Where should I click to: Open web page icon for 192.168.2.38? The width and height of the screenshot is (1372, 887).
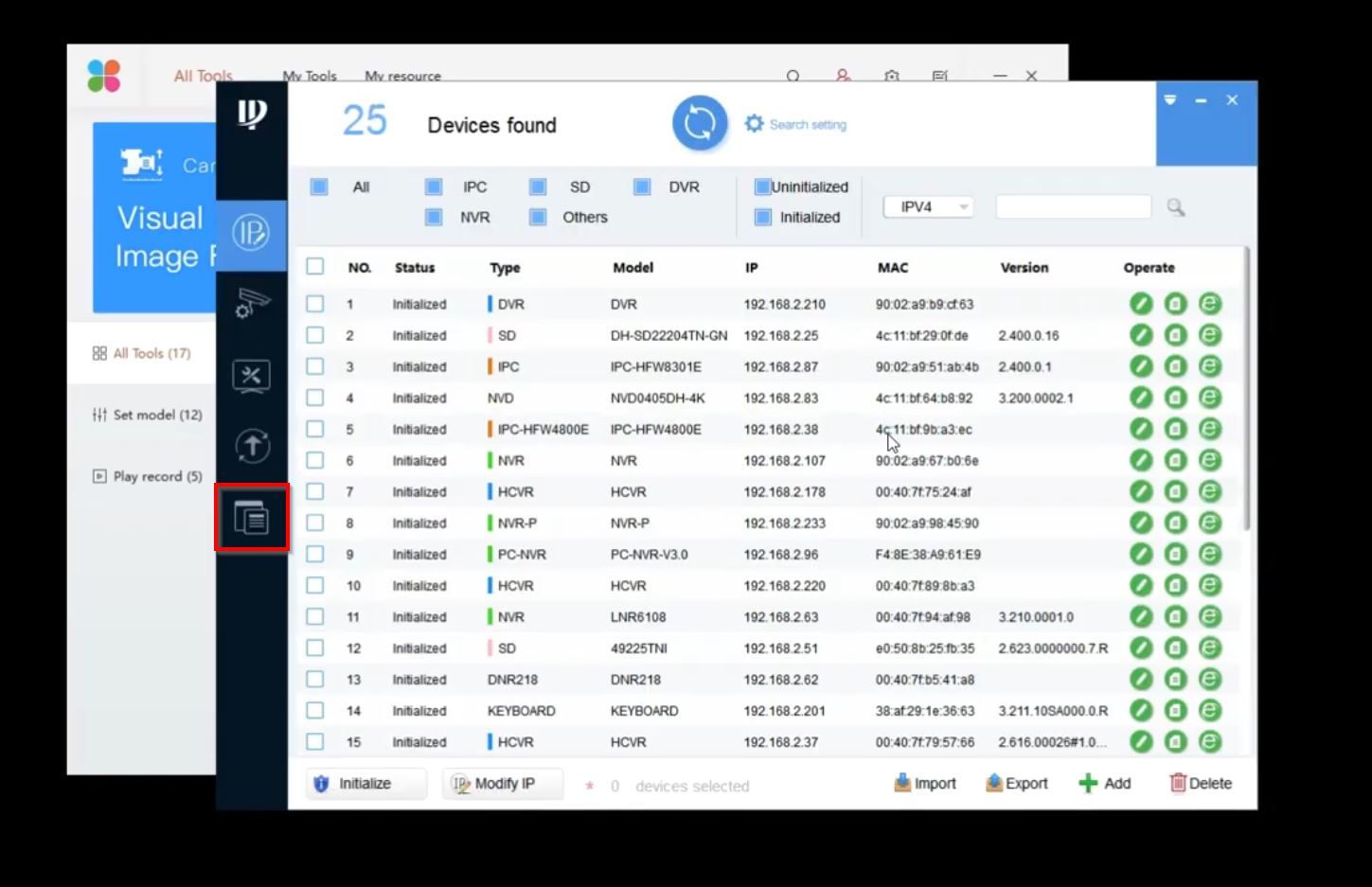(1209, 429)
